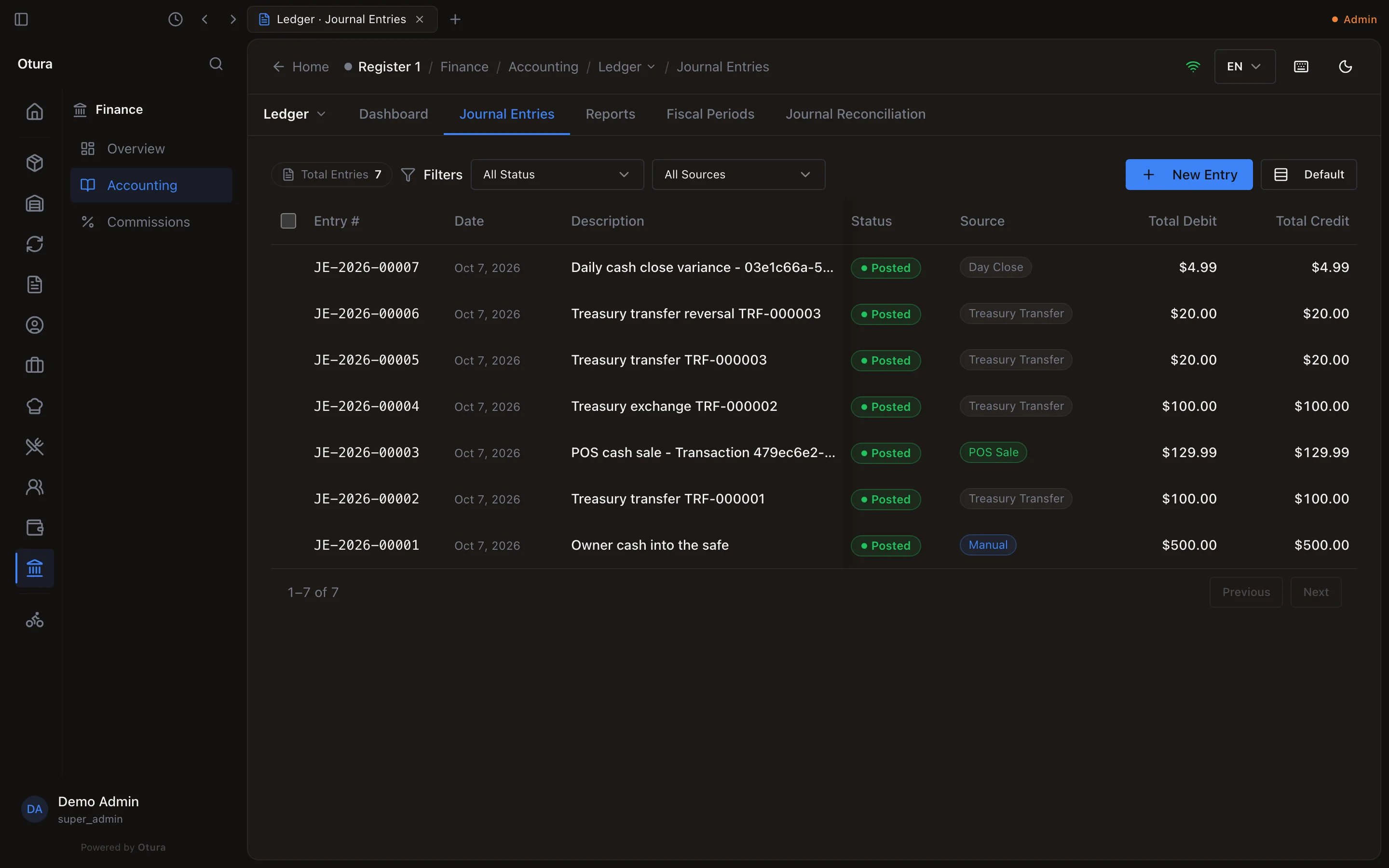Click the search magnifier next to Otura
This screenshot has height=868, width=1389.
[216, 64]
